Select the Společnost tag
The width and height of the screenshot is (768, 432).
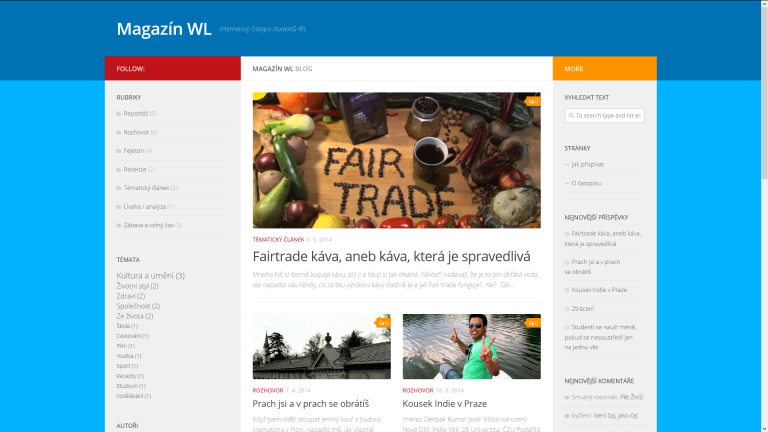(x=138, y=306)
